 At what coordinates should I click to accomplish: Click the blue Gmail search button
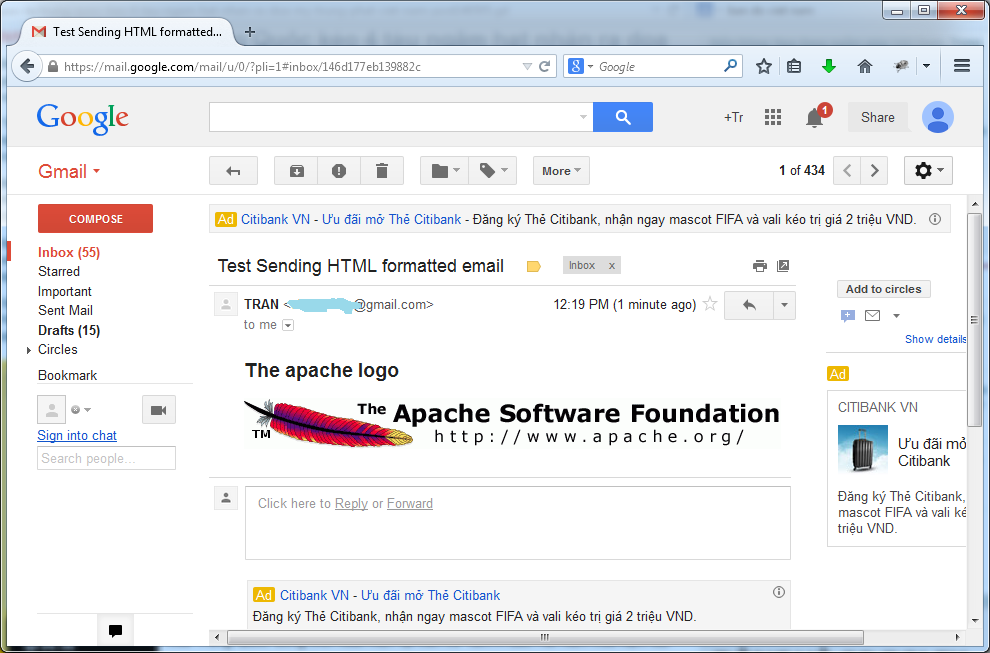(623, 117)
